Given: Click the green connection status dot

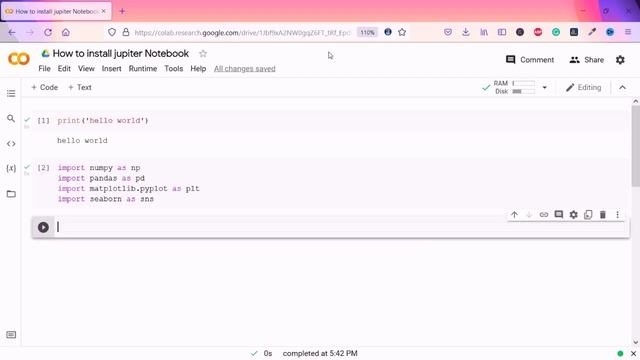Looking at the screenshot, I should coord(620,353).
